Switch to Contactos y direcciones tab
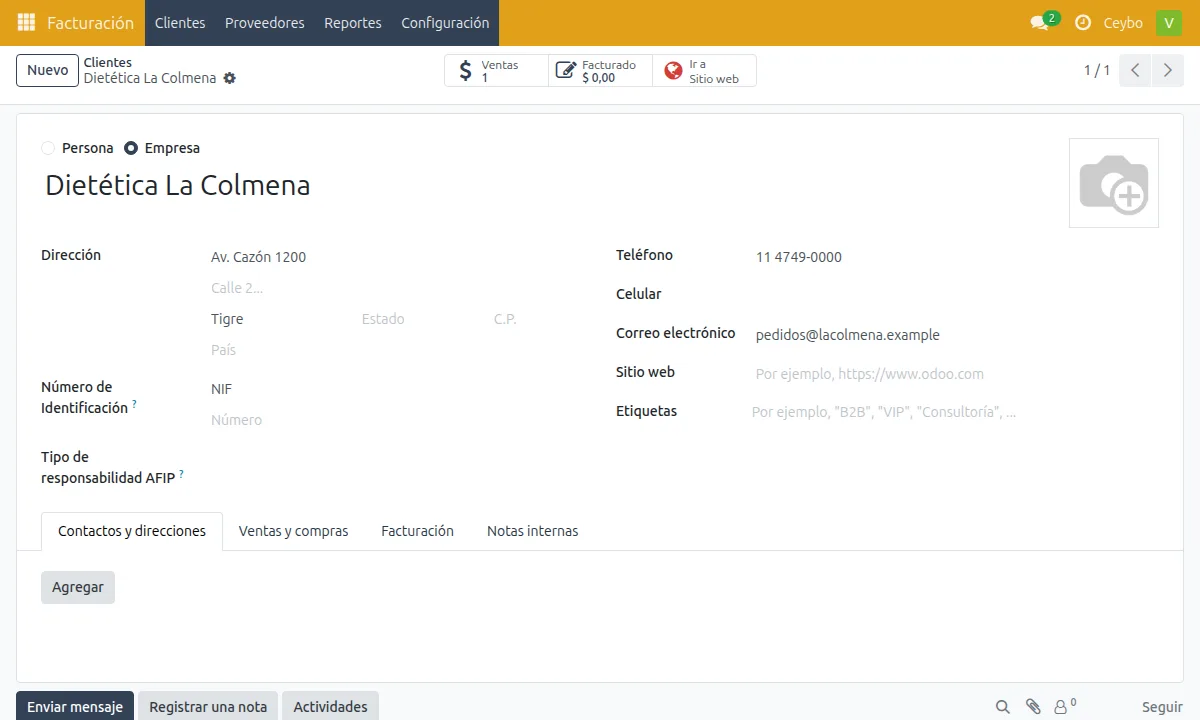Viewport: 1200px width, 720px height. click(x=132, y=531)
